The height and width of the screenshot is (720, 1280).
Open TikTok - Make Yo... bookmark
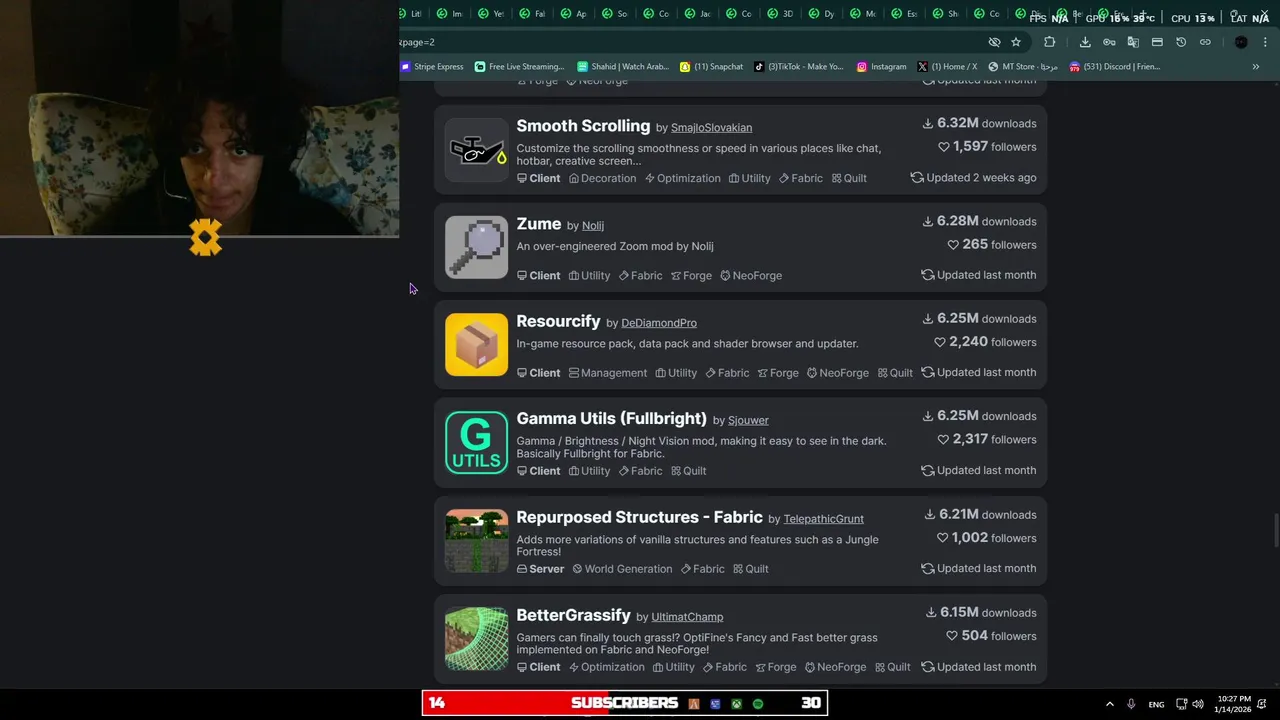click(799, 67)
